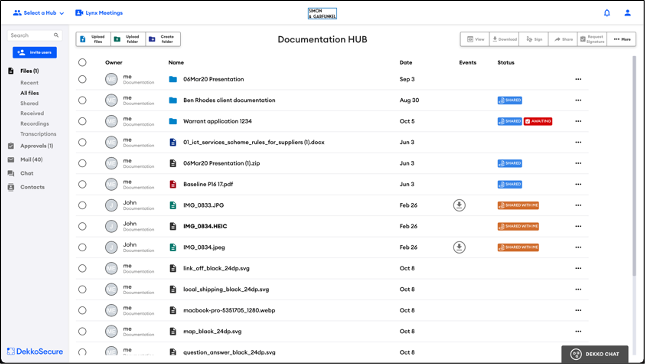Screen dimensions: 645x364
Task: Open the Ben Rhodes client documentation folder
Action: click(229, 100)
